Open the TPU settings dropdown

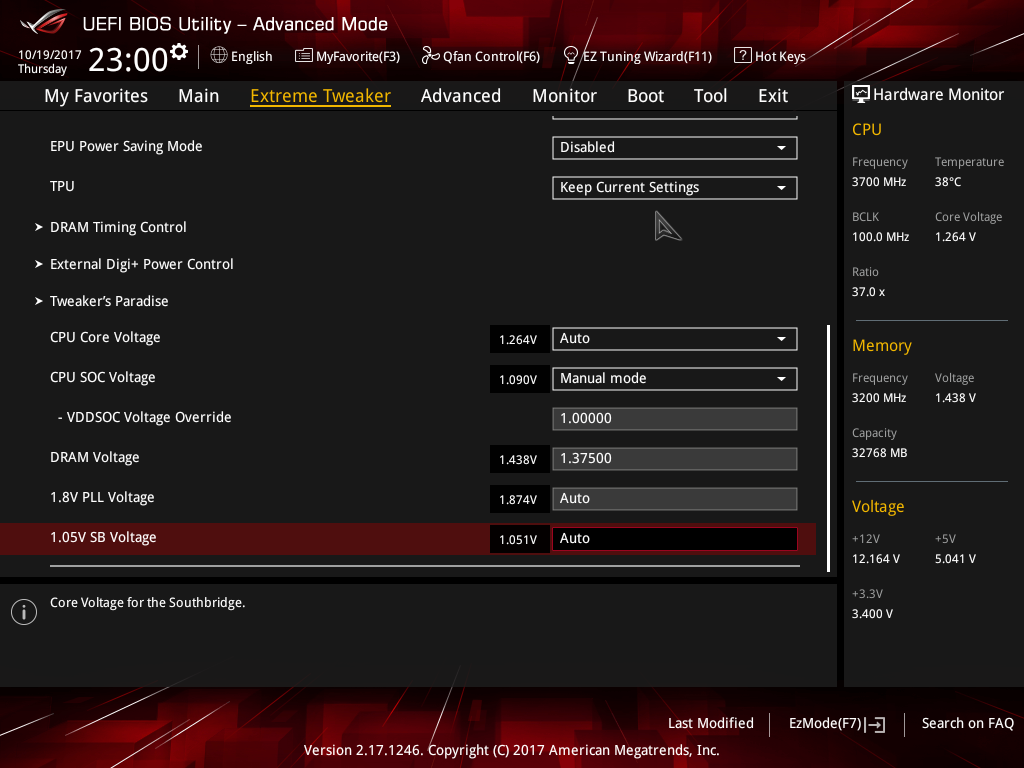pos(675,187)
